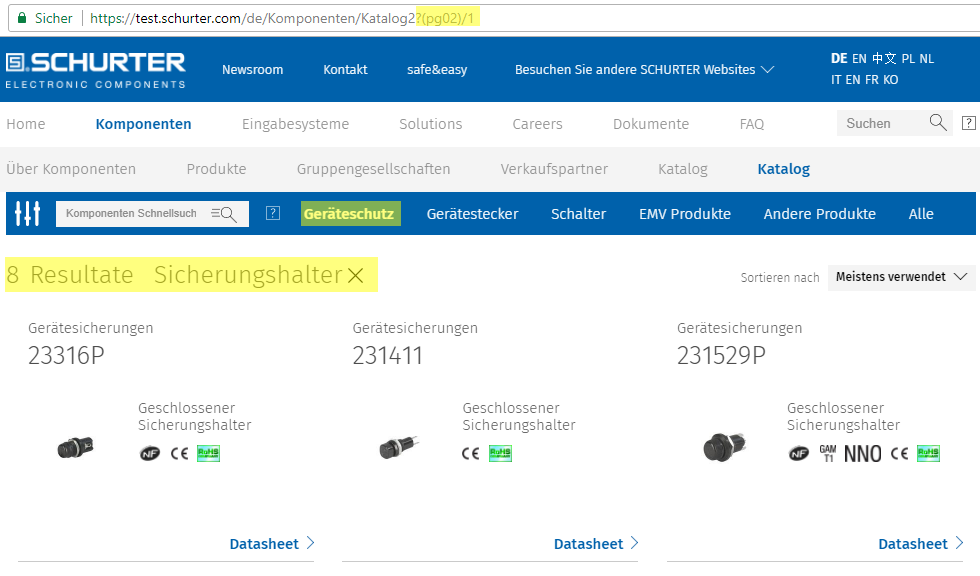980x576 pixels.
Task: Click the site search magnifier icon
Action: 938,122
